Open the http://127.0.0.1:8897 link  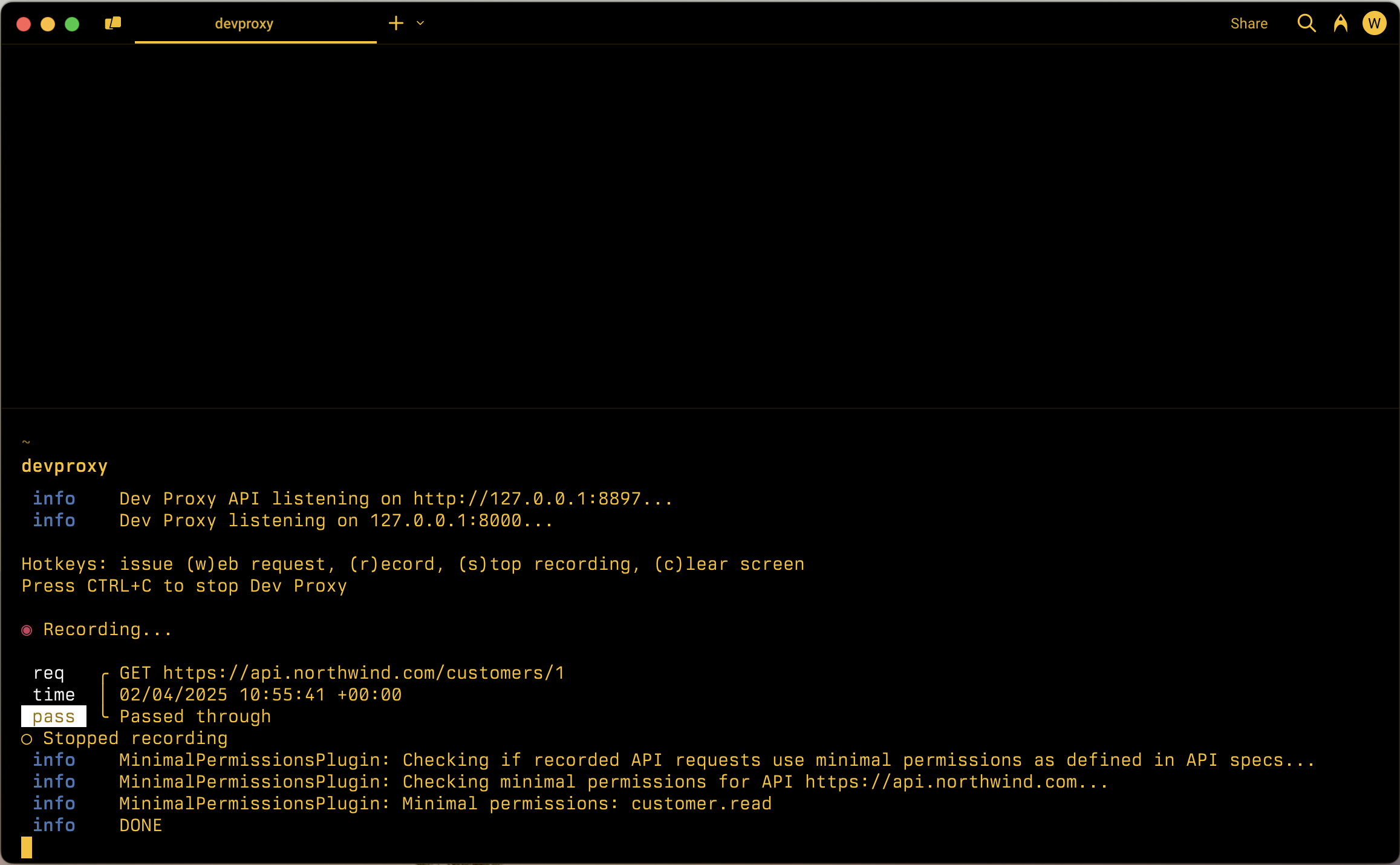[526, 499]
